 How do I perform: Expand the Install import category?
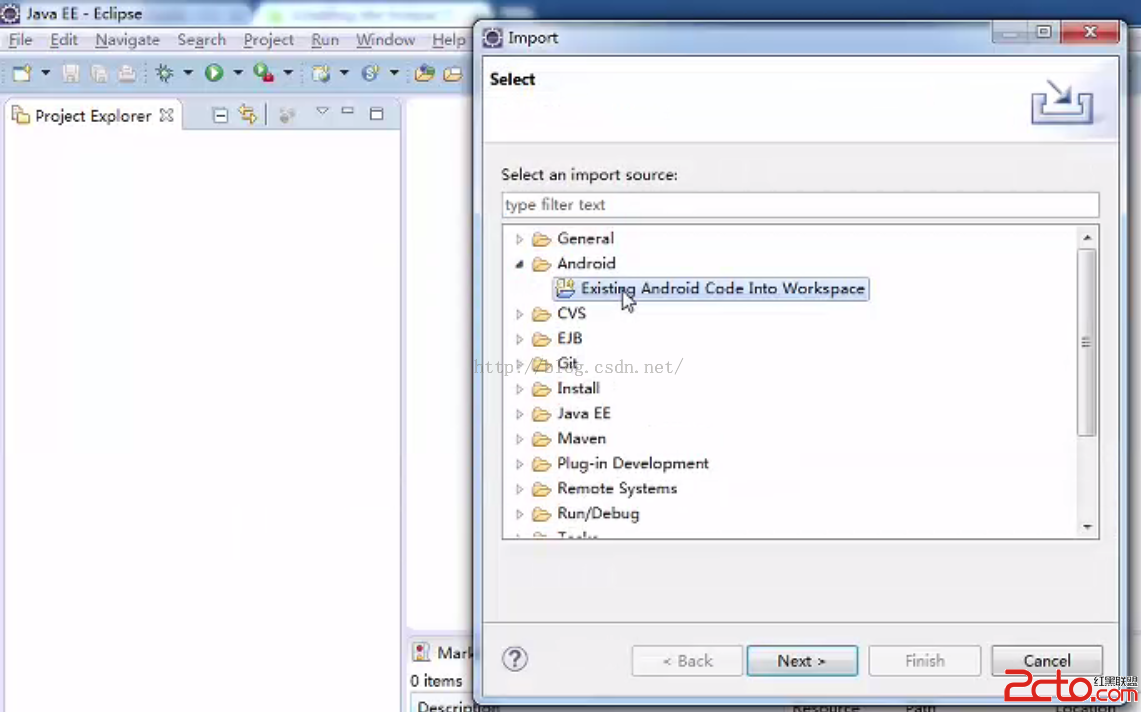point(520,389)
